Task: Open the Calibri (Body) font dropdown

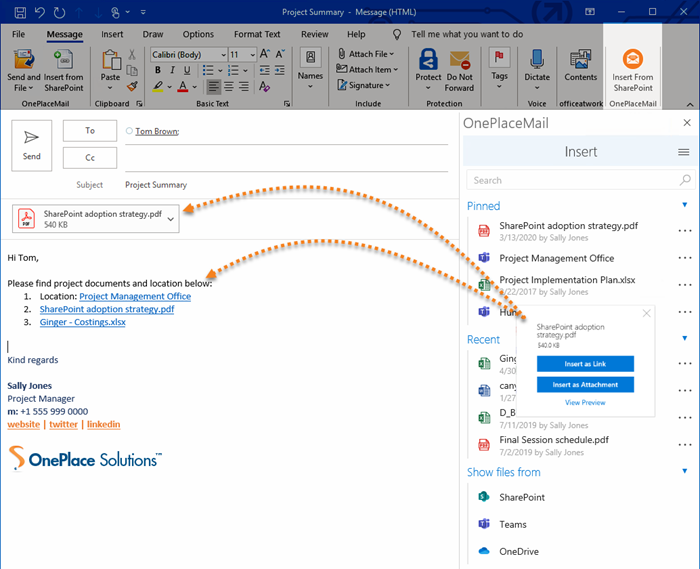Action: click(x=224, y=55)
